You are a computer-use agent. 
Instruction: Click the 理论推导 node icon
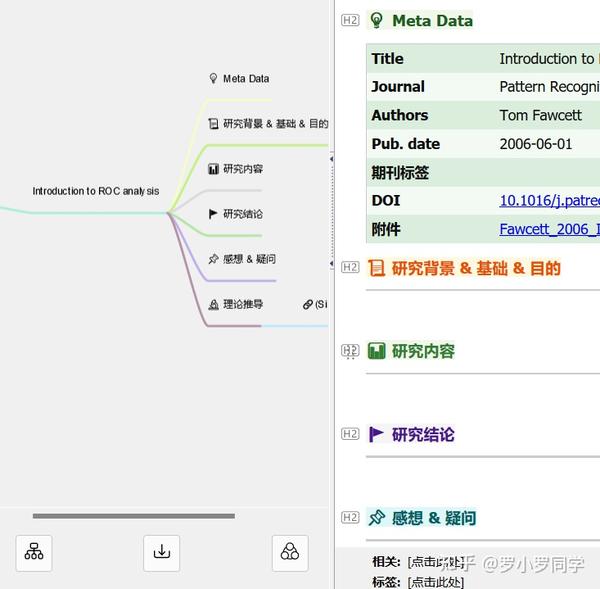pyautogui.click(x=213, y=305)
